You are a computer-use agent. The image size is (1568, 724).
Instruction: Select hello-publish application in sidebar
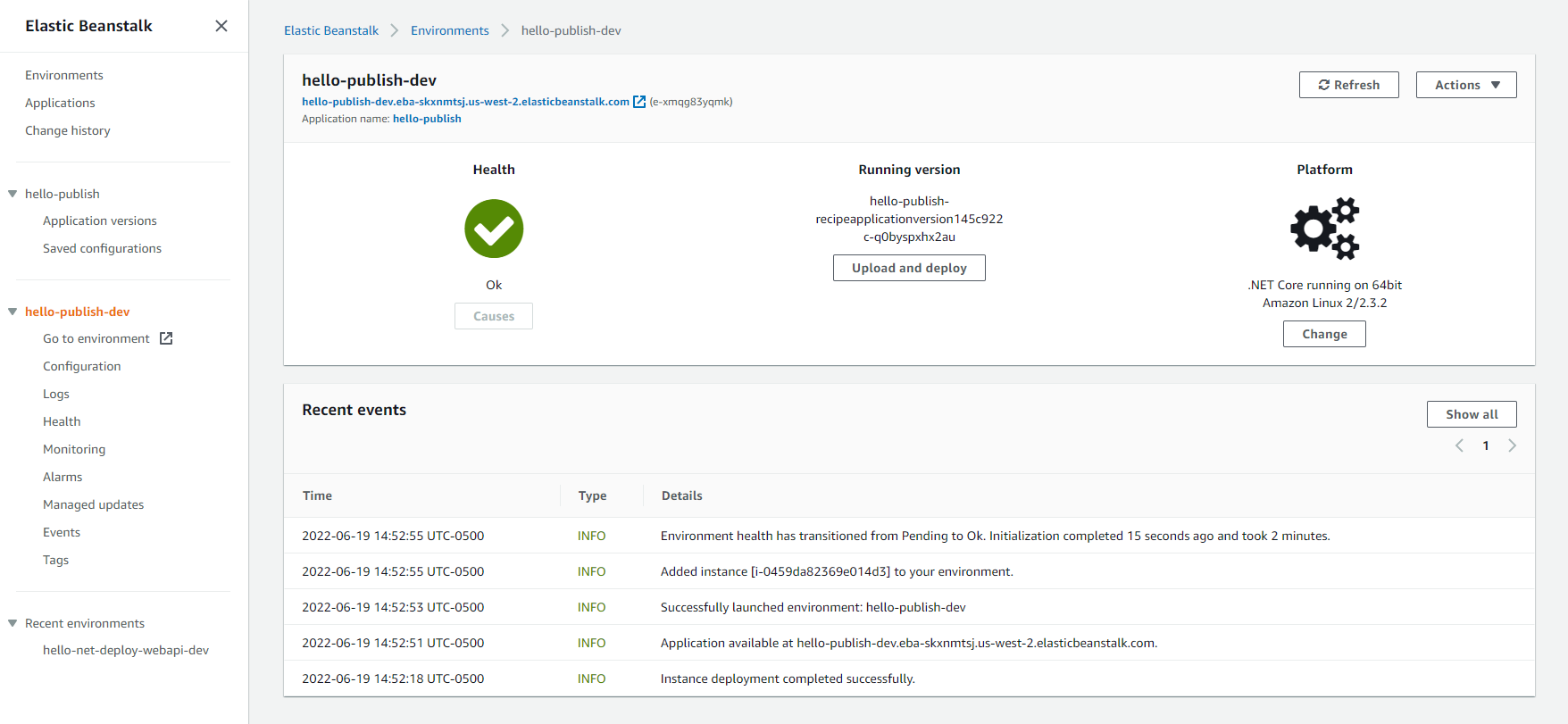tap(63, 194)
